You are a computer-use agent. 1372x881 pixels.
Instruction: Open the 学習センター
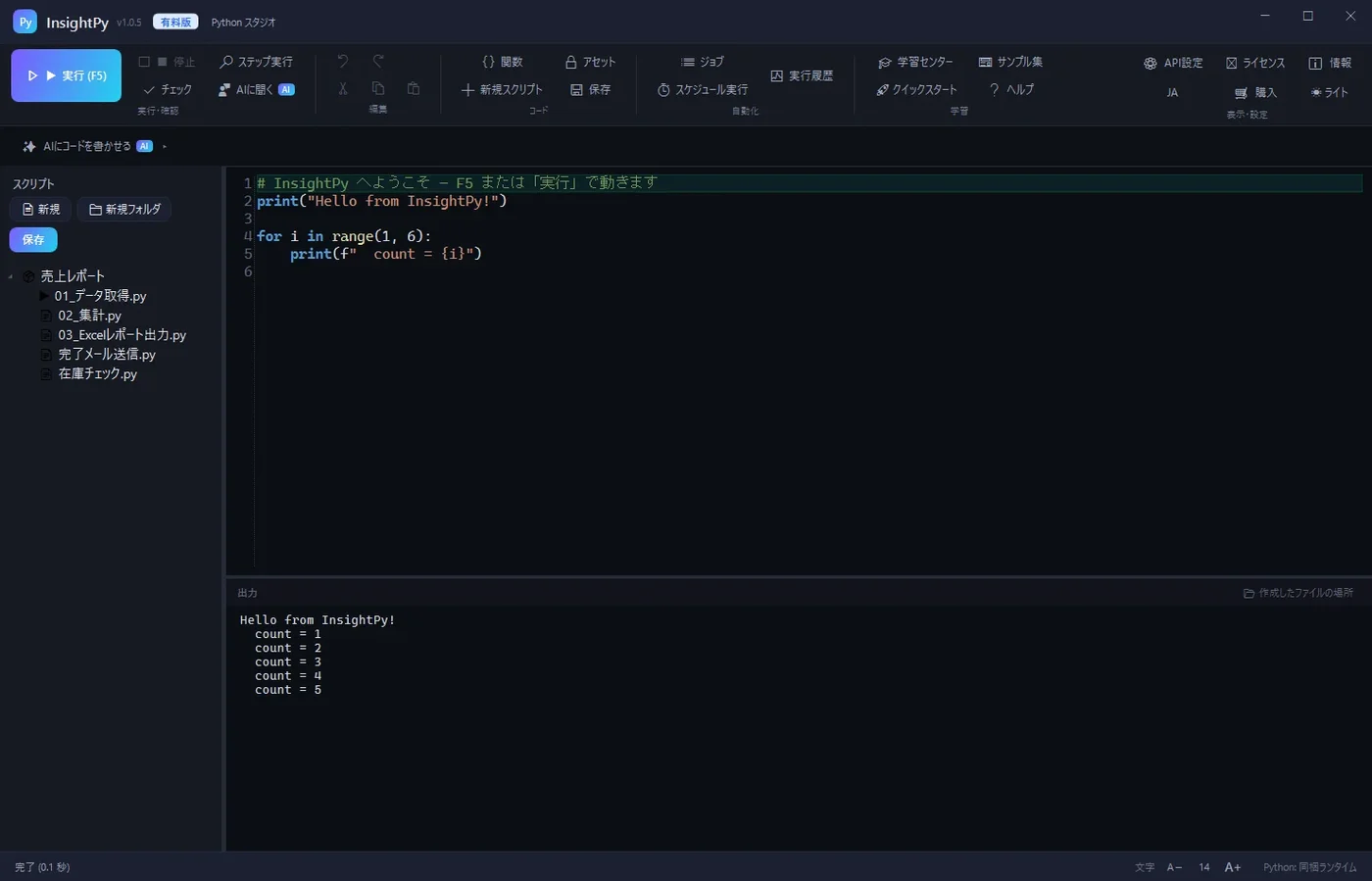tap(915, 62)
